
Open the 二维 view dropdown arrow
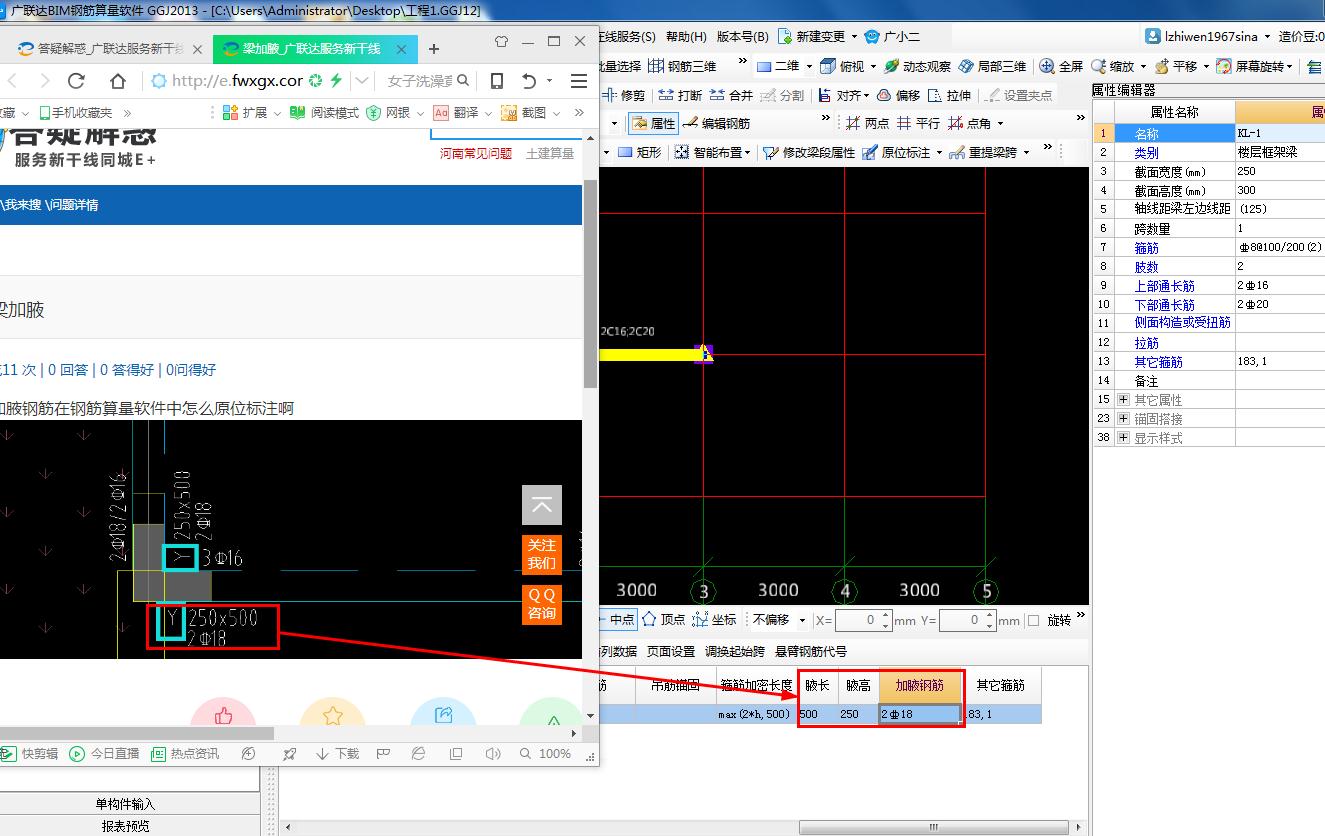click(808, 66)
